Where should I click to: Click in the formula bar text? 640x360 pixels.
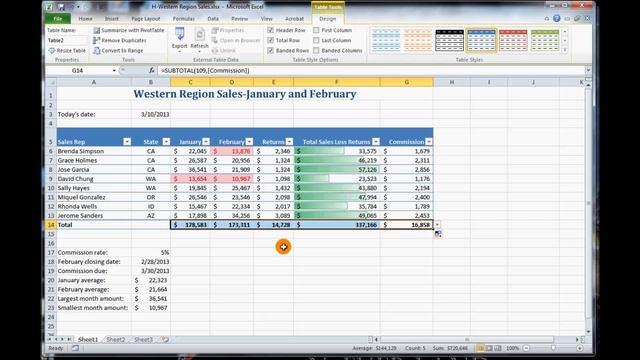coord(205,71)
